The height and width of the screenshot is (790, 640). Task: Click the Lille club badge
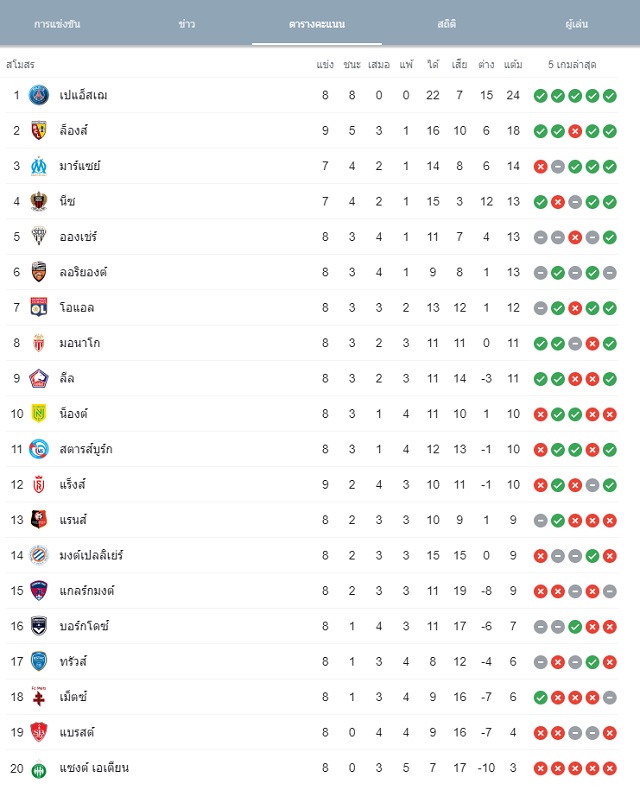39,378
